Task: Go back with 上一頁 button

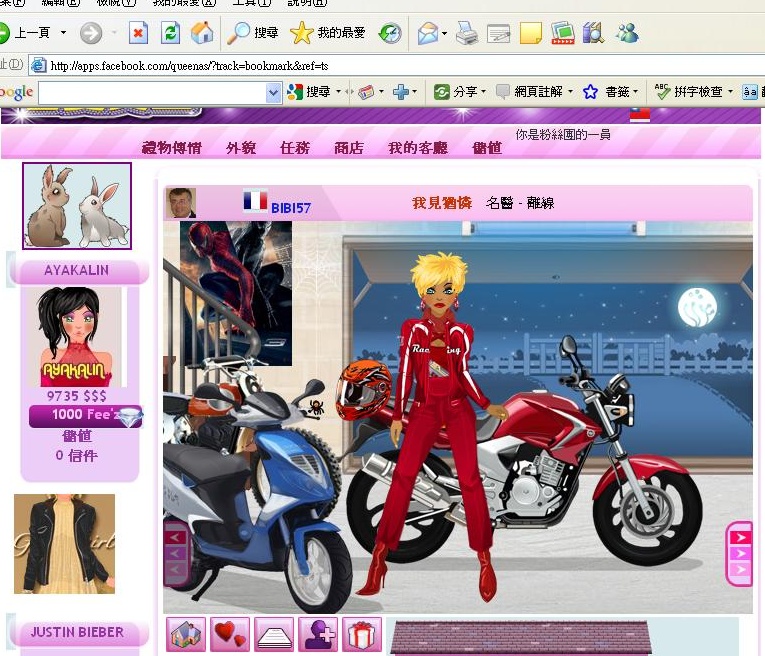Action: coord(25,33)
